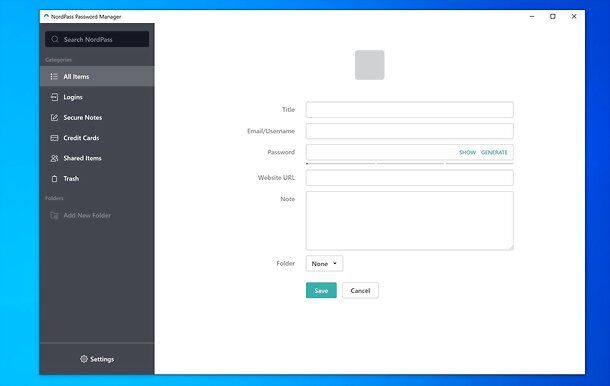Click the Title input field

click(x=409, y=110)
